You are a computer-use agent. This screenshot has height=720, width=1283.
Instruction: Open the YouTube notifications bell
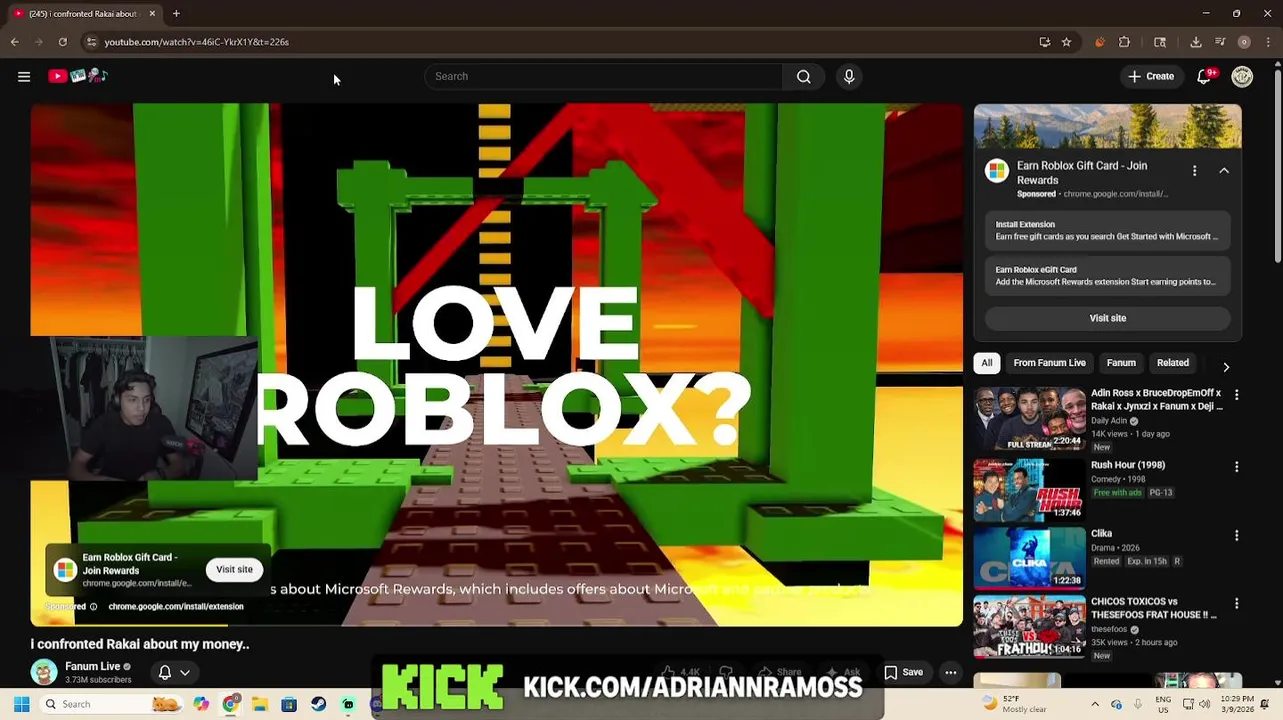coord(1205,76)
